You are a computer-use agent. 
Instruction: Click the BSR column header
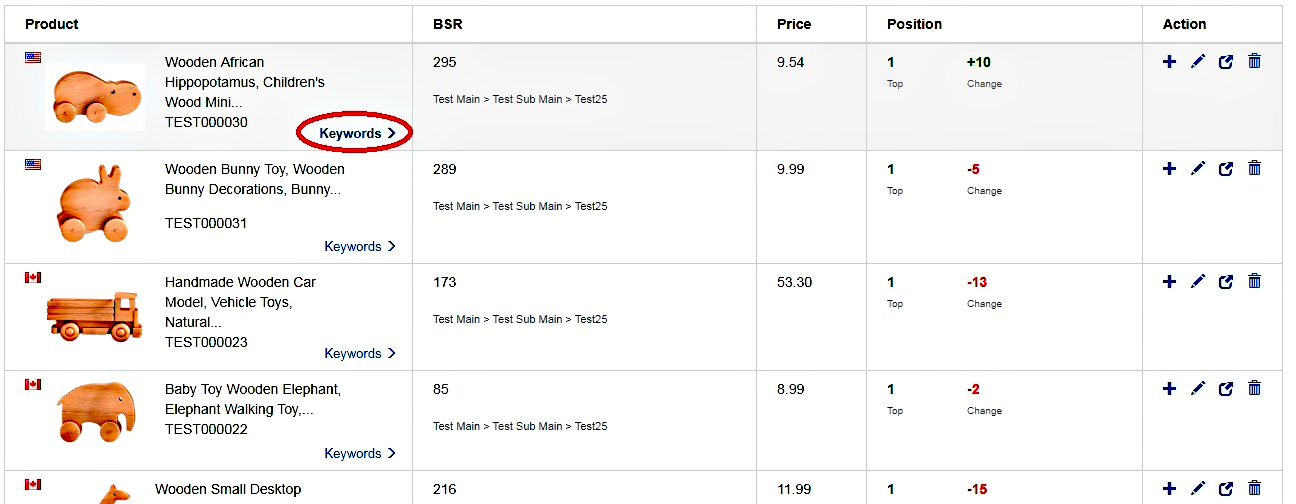pyautogui.click(x=448, y=24)
